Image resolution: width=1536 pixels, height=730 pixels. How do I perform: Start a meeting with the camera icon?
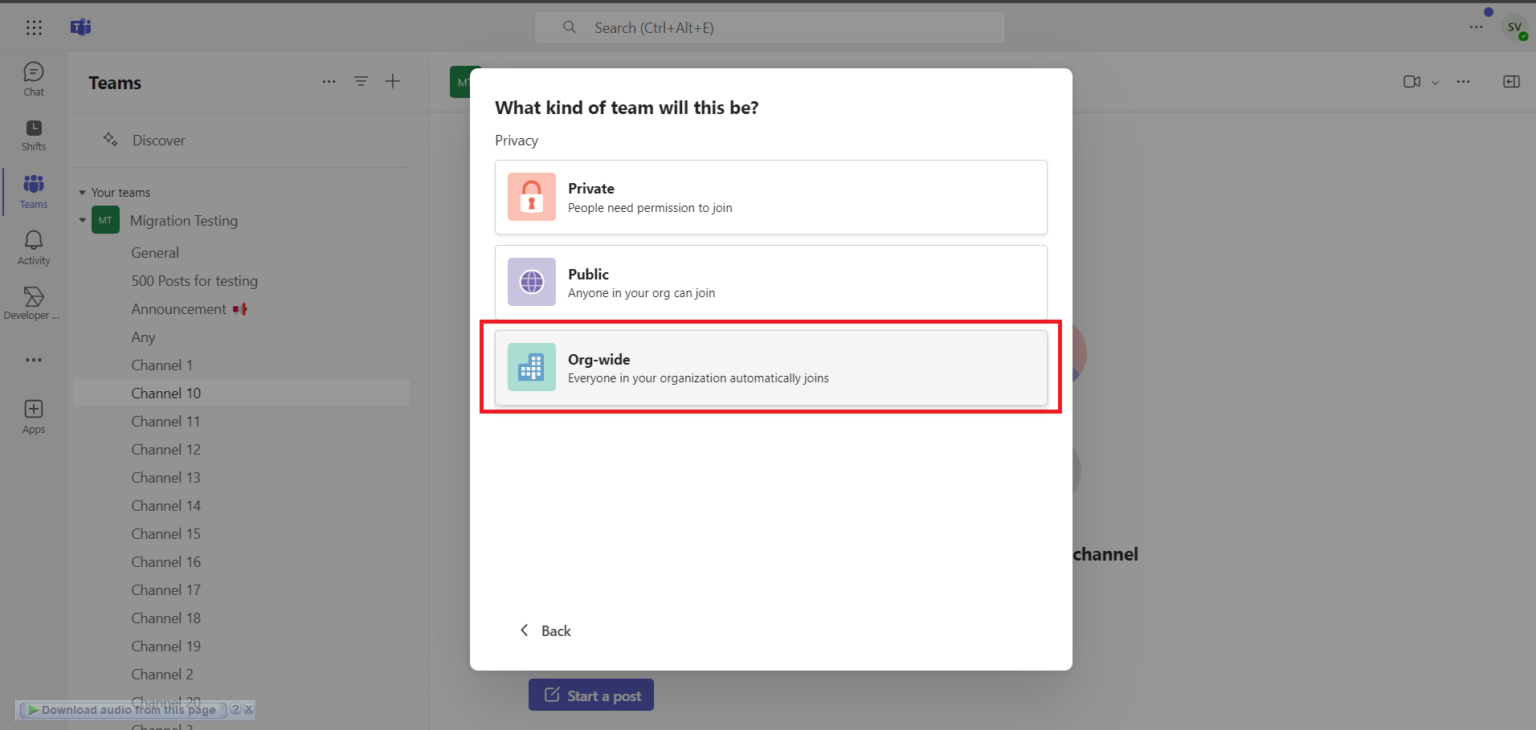coord(1410,81)
